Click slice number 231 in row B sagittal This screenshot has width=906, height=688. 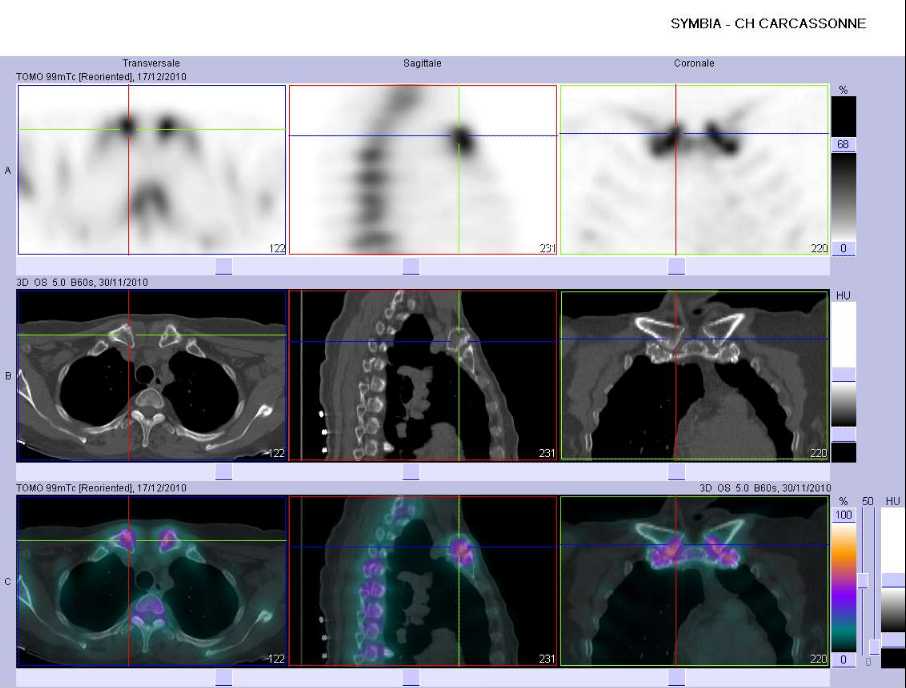click(x=547, y=453)
